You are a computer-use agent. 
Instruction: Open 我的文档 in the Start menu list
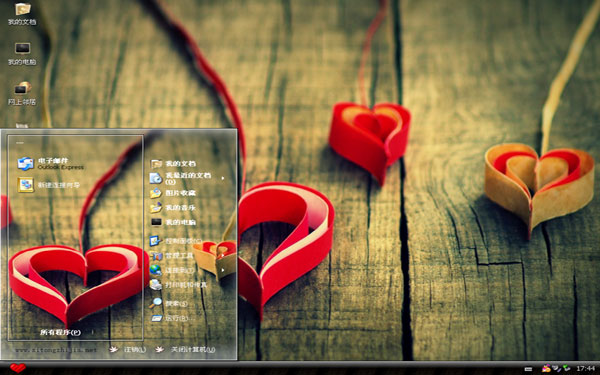173,164
